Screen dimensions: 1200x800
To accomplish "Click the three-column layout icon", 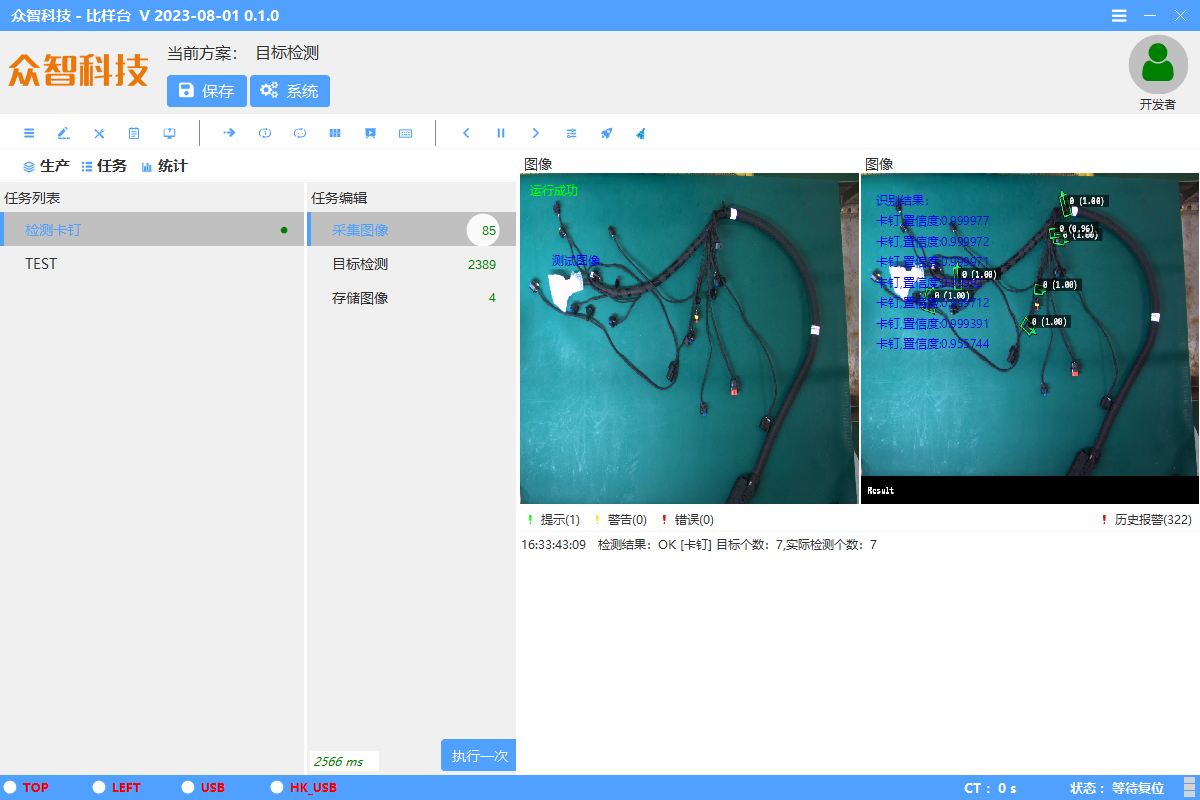I will [x=335, y=133].
